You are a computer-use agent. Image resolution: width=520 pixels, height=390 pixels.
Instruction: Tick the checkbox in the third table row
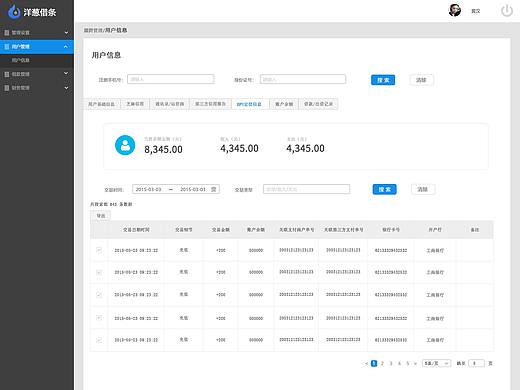(99, 294)
